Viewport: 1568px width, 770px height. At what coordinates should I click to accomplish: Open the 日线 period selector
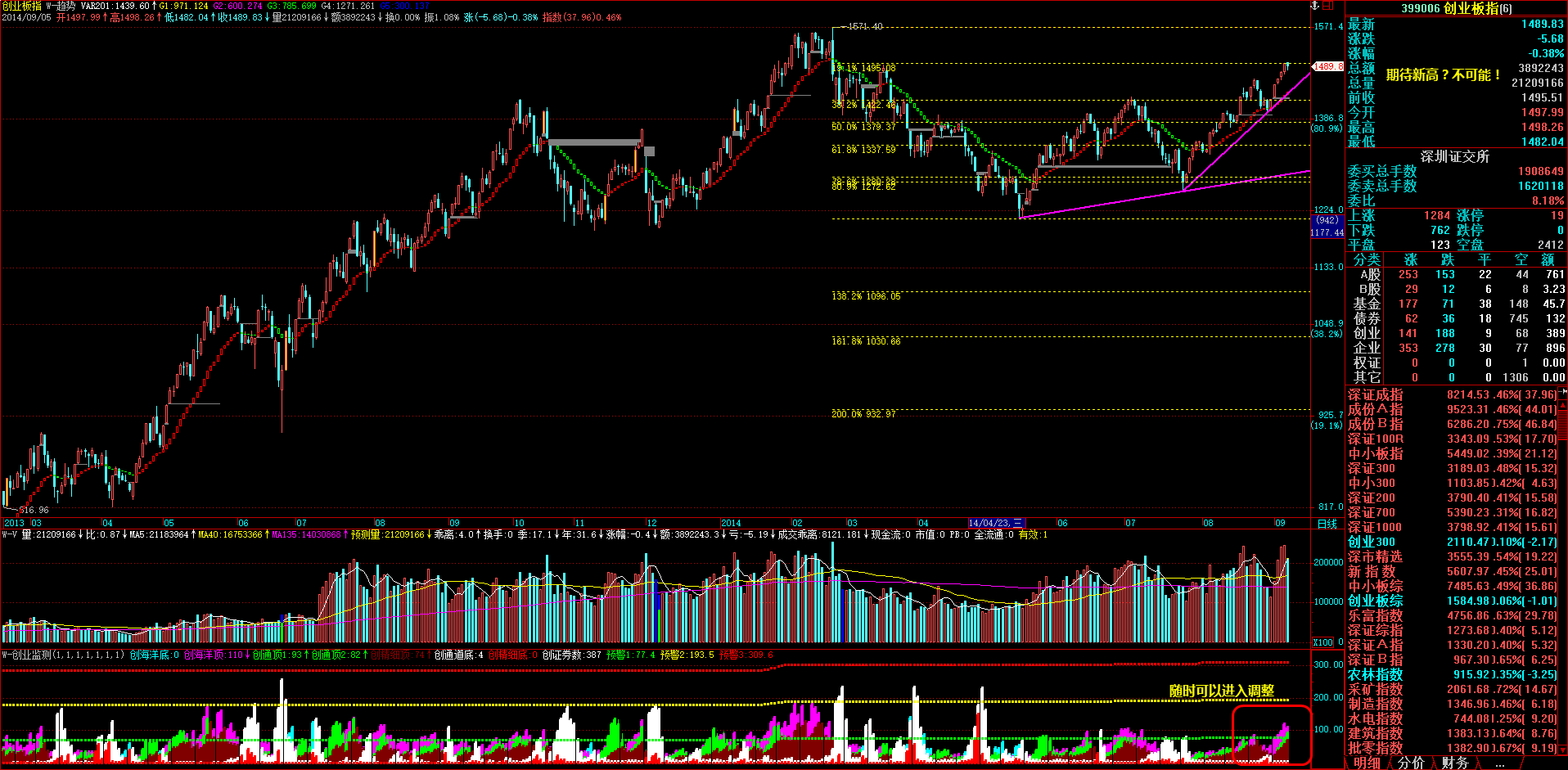(x=1327, y=524)
